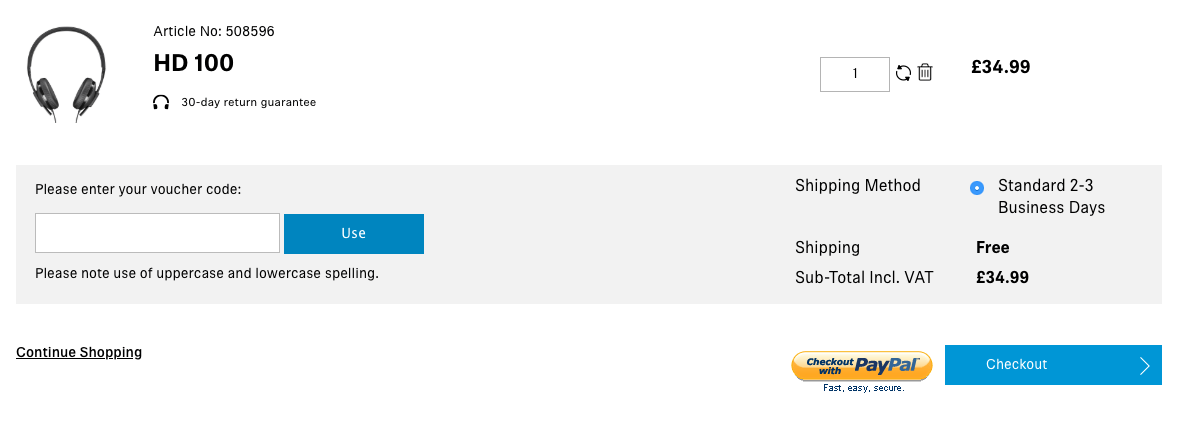Click the PayPal logo checkout image
This screenshot has height=437, width=1182.
point(862,366)
